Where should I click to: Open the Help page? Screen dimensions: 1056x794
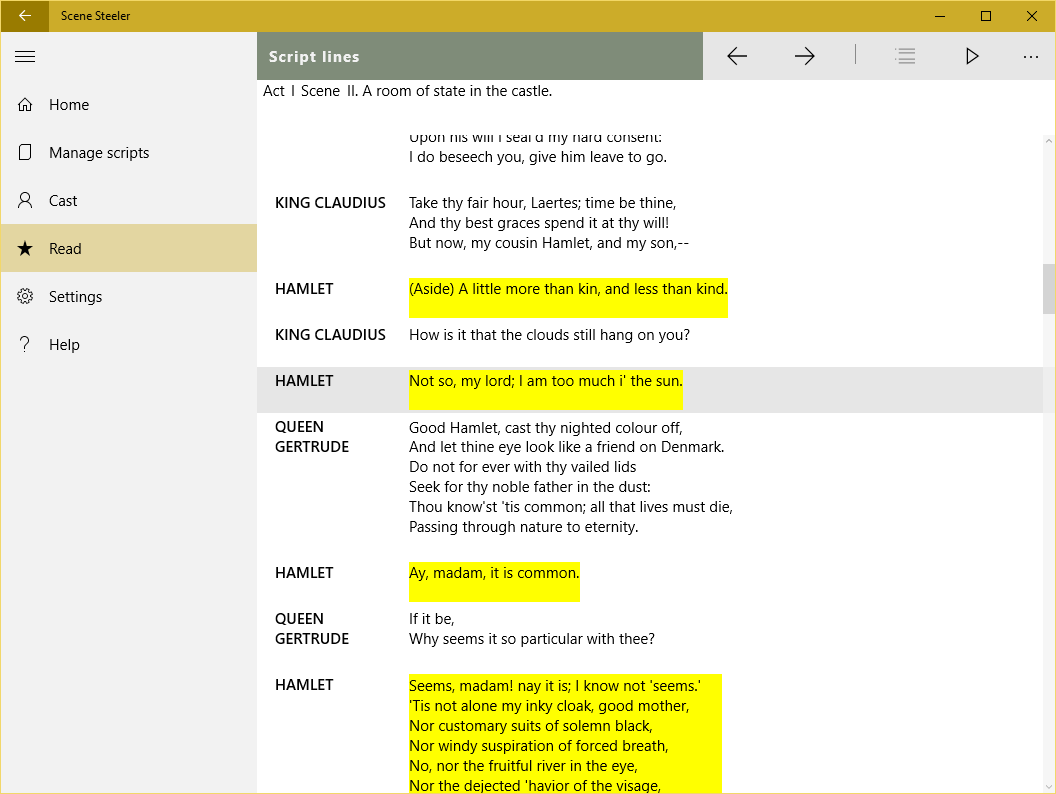click(x=129, y=344)
